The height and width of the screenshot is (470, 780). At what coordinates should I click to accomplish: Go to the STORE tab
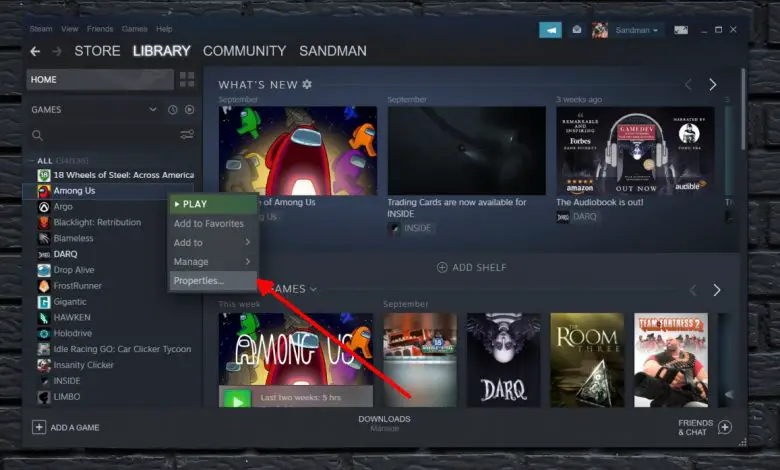coord(98,51)
